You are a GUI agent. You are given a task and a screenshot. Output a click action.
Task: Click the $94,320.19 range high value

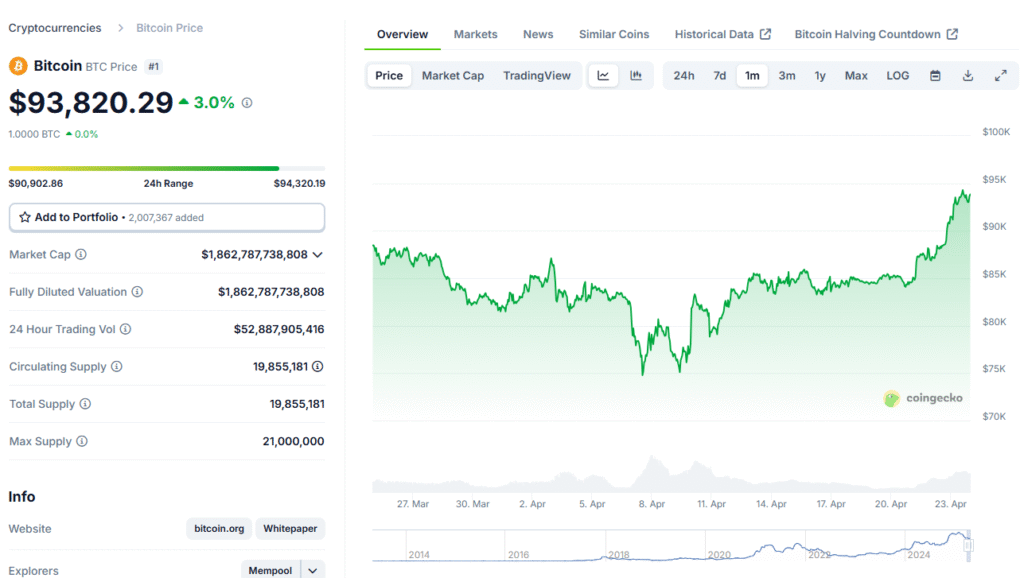299,184
